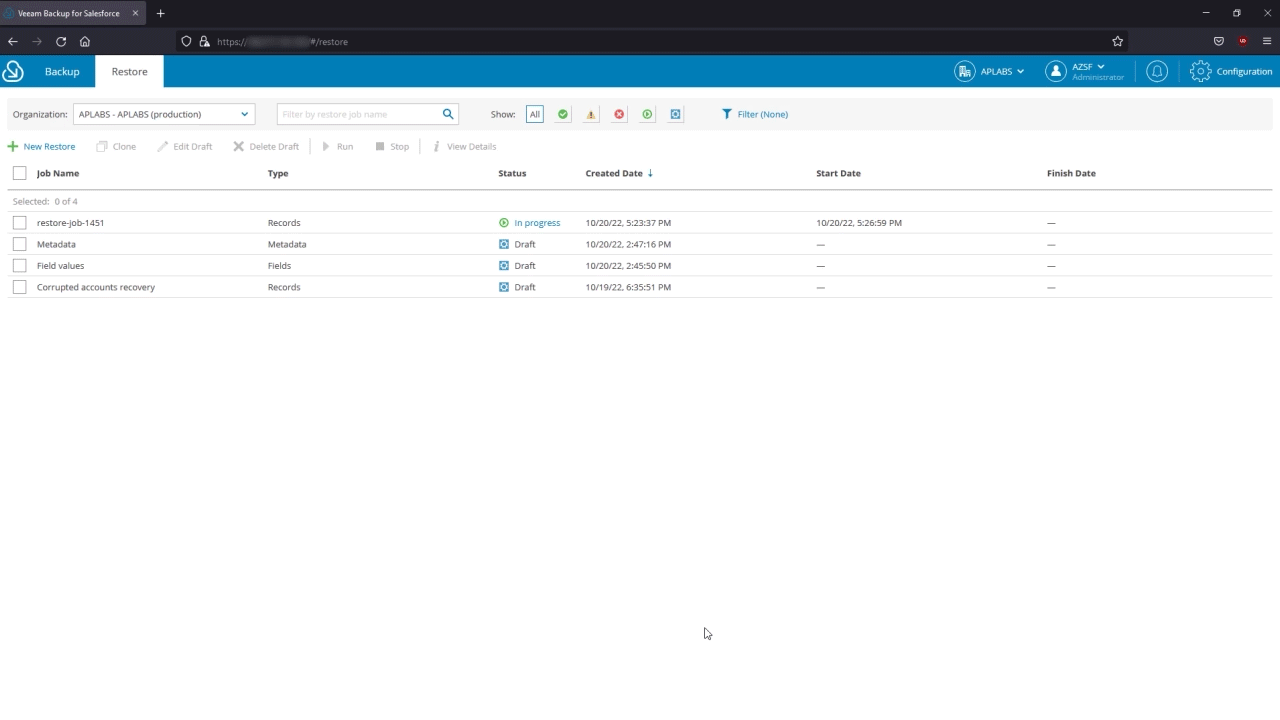Click the View Details toolbar button
This screenshot has width=1280, height=720.
[x=464, y=146]
